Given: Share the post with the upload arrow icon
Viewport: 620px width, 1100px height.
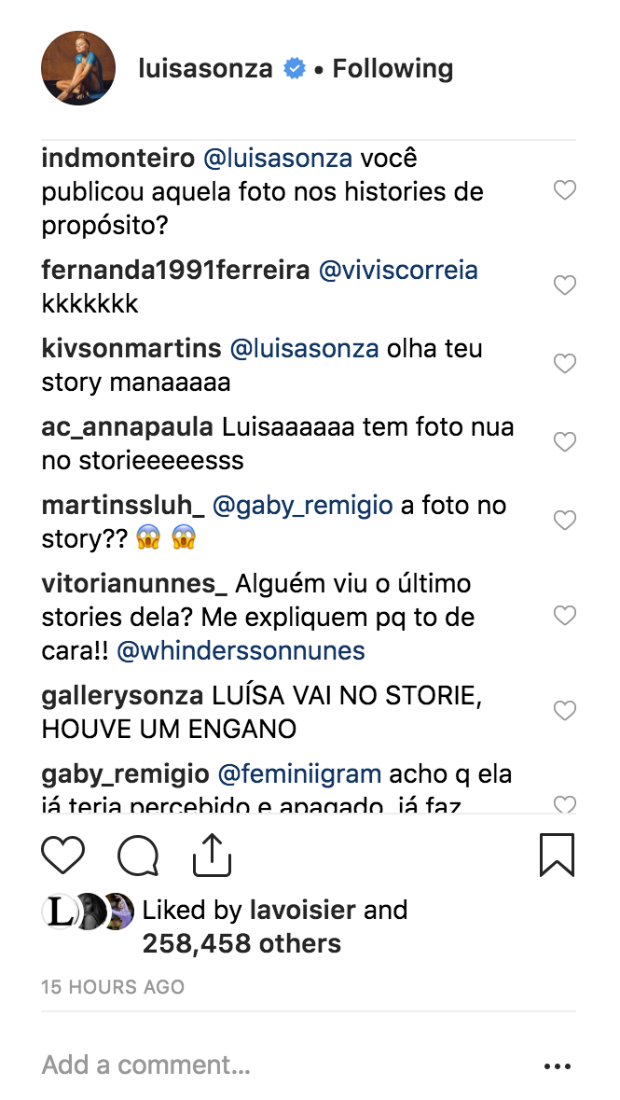Looking at the screenshot, I should [211, 856].
